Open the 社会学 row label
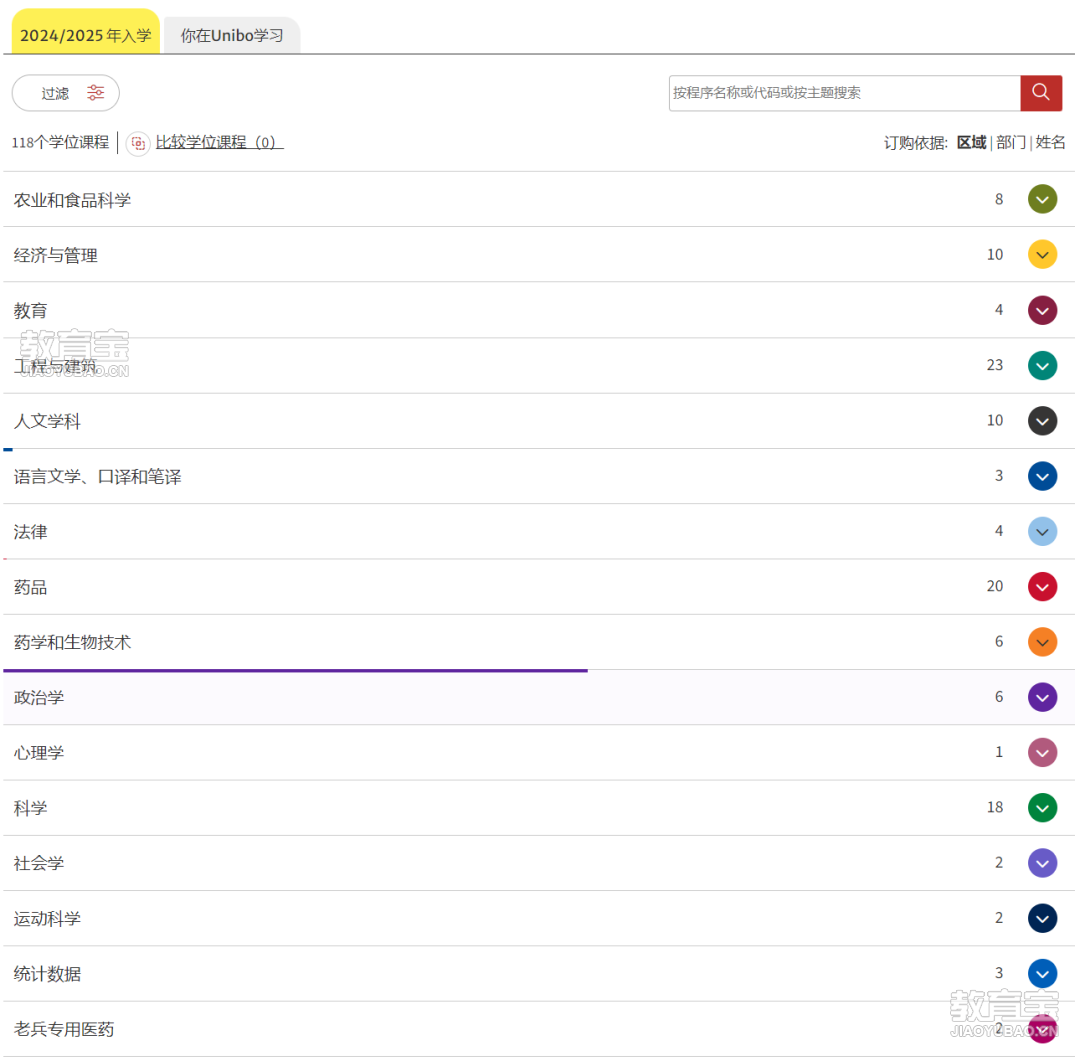This screenshot has height=1060, width=1080. click(39, 864)
